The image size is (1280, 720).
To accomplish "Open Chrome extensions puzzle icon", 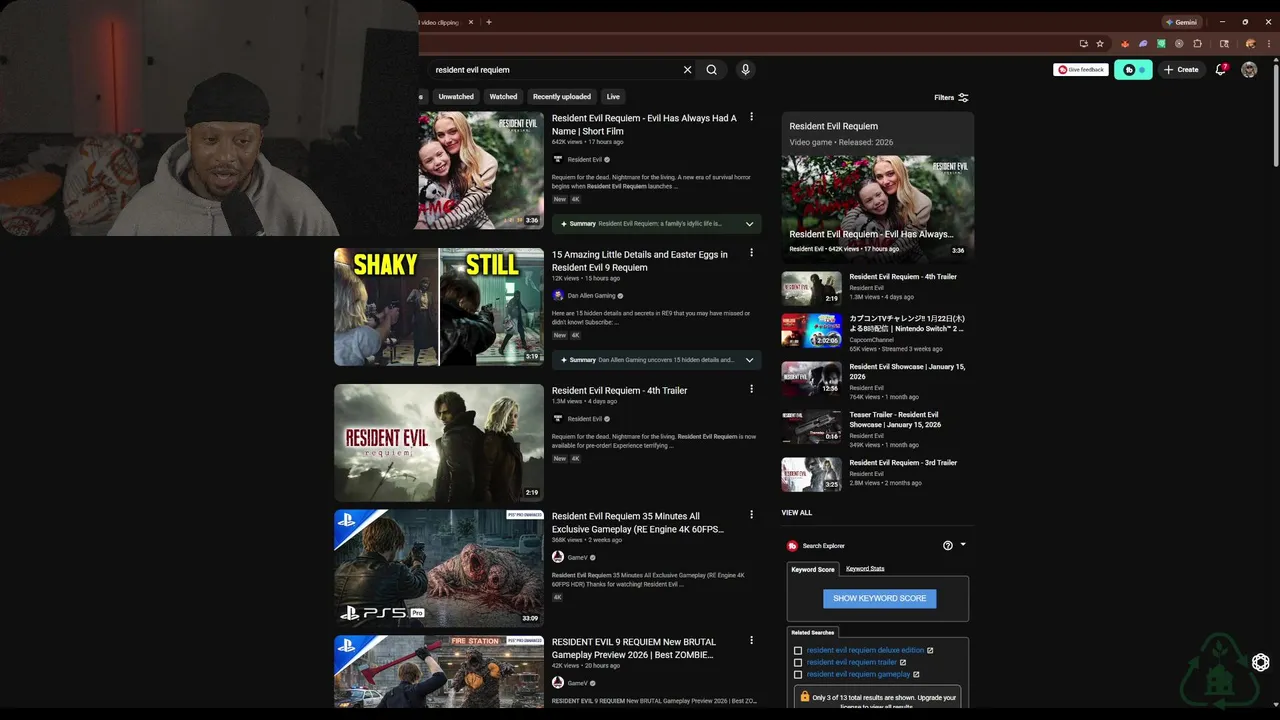I will point(1197,44).
